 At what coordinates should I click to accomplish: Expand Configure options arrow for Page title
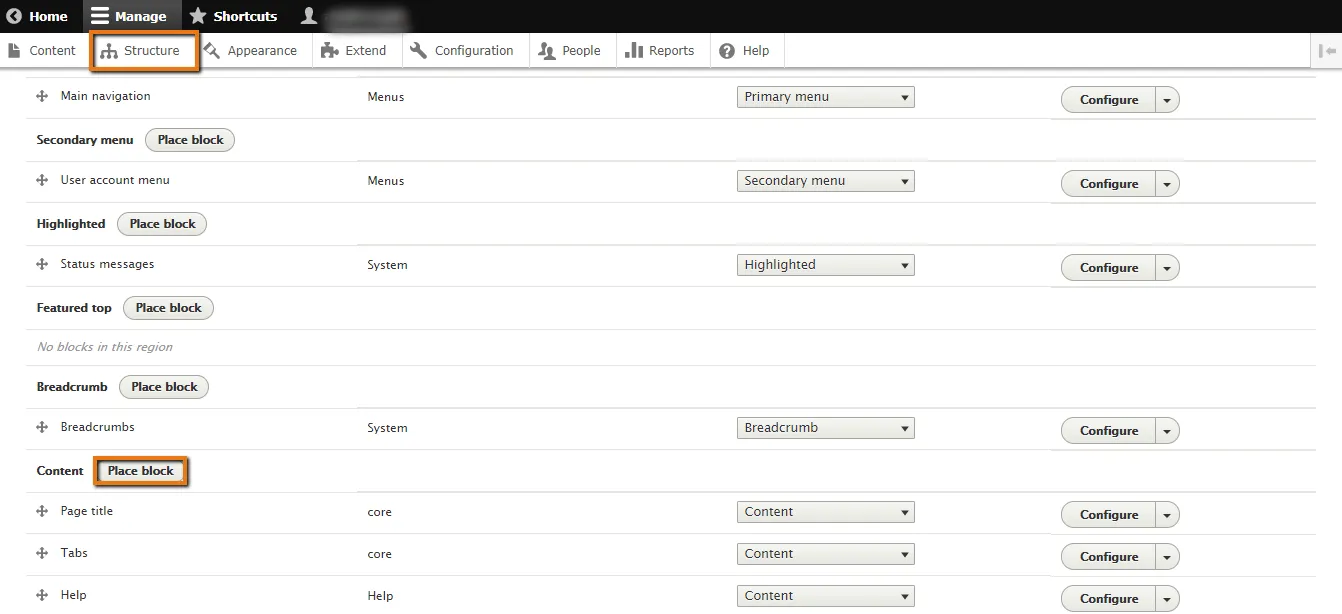coord(1167,515)
